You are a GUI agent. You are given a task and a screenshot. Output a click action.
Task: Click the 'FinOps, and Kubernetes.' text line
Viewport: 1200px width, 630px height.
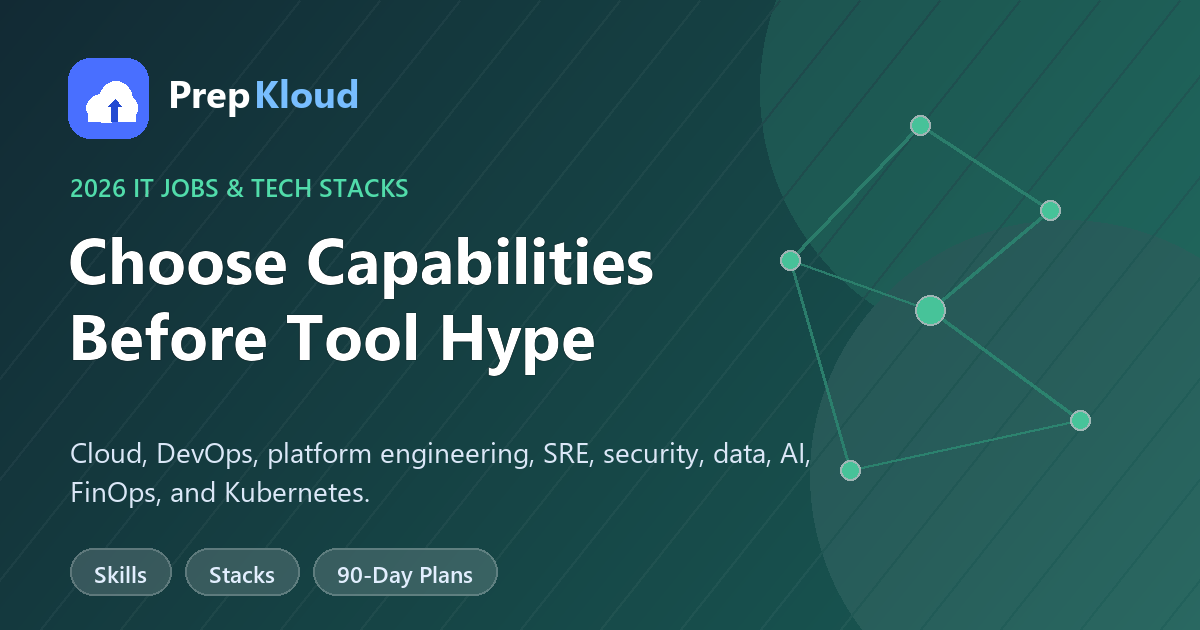(x=220, y=493)
